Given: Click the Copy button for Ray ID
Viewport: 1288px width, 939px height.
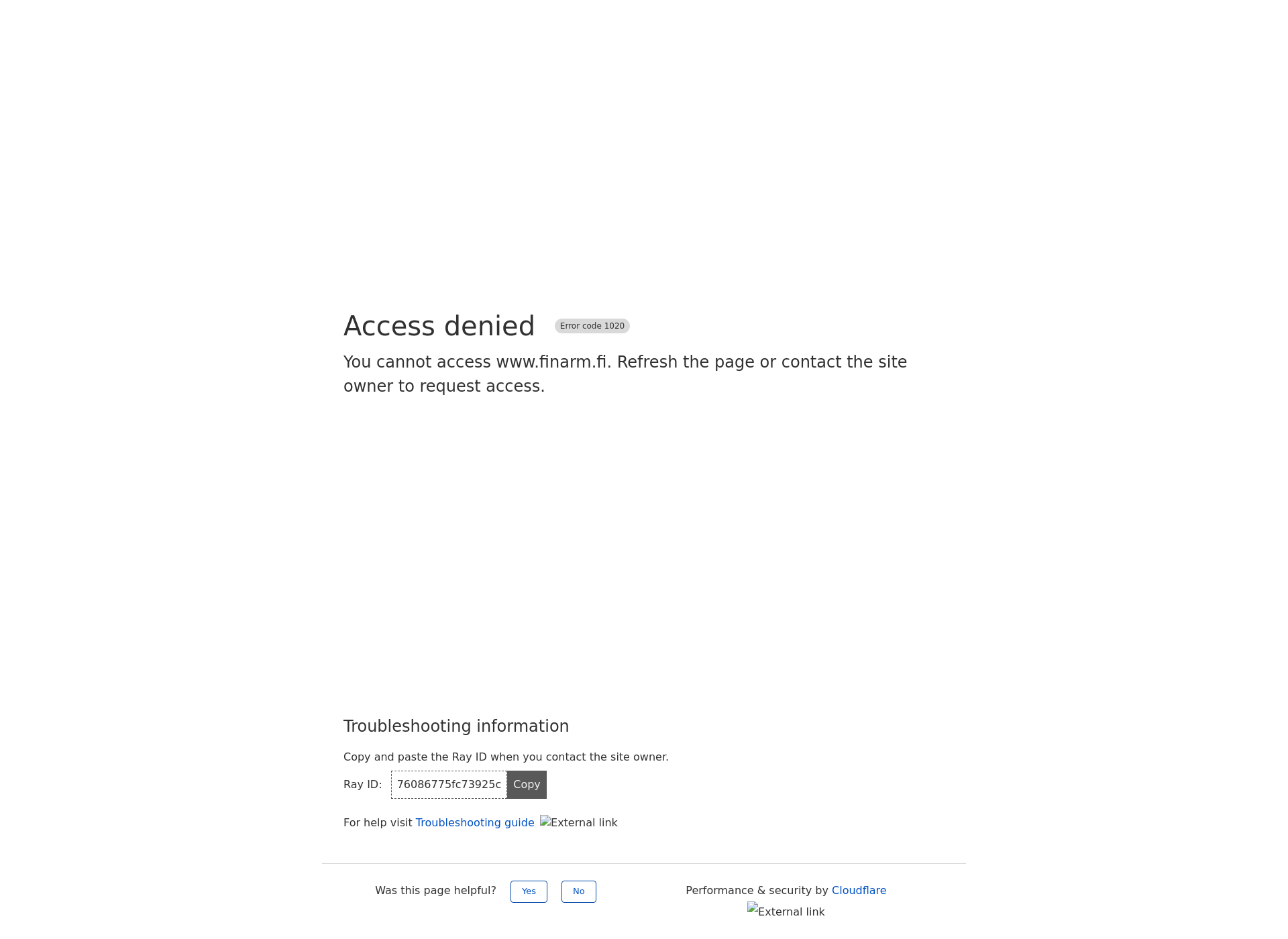Looking at the screenshot, I should pyautogui.click(x=527, y=784).
